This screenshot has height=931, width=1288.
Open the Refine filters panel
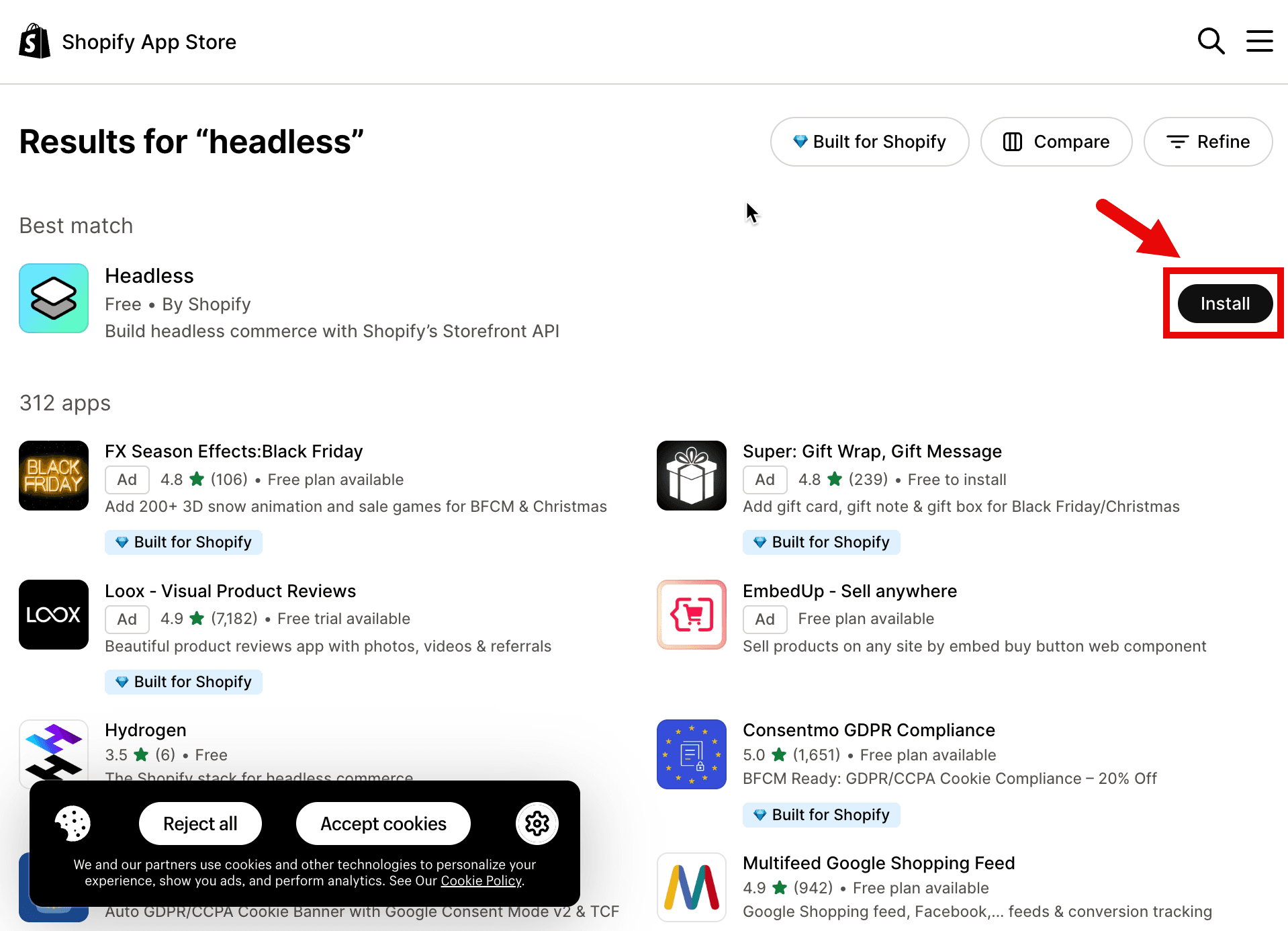(x=1207, y=142)
